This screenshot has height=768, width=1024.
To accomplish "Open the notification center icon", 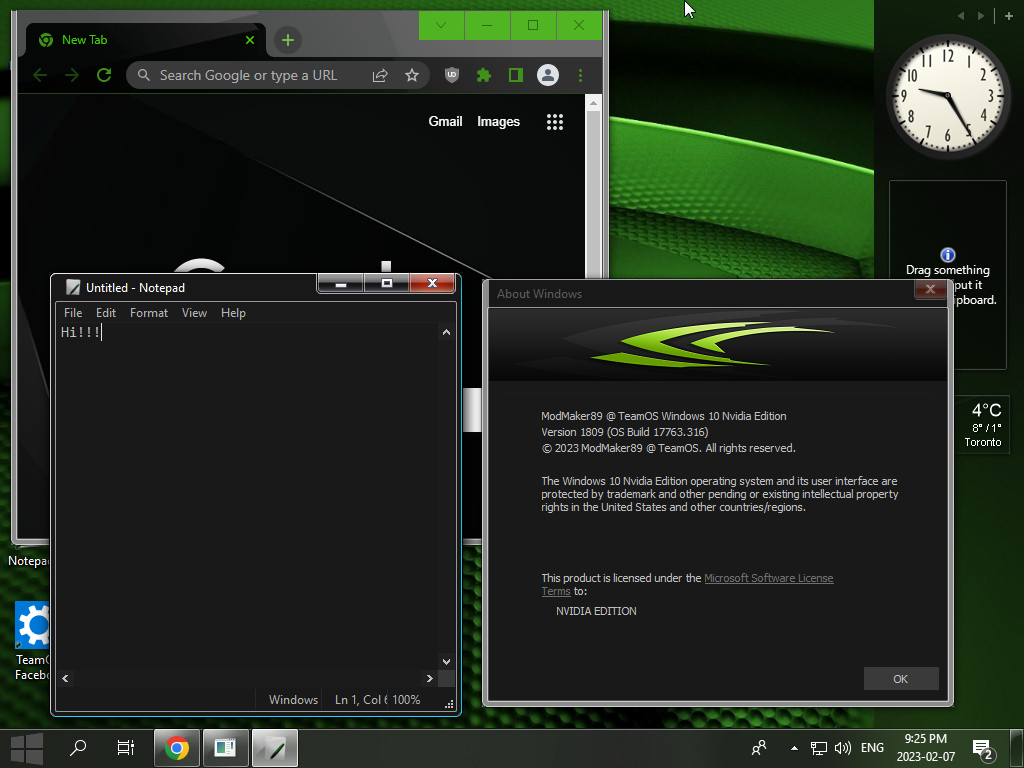I will pos(983,750).
